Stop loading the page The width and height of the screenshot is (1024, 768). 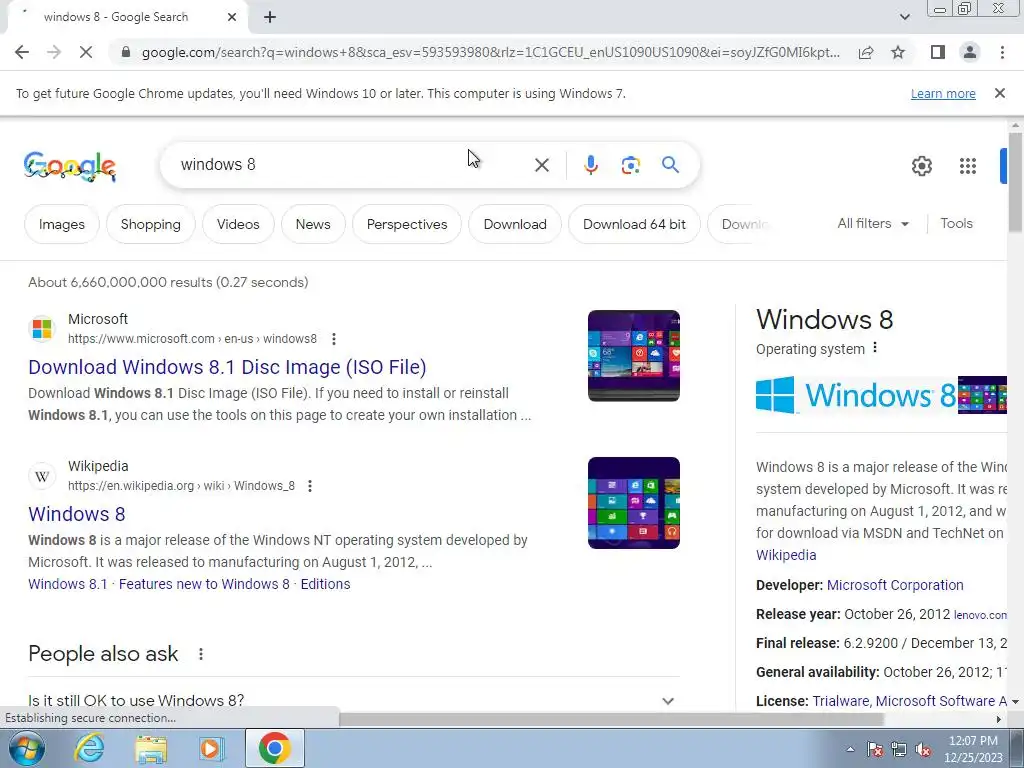86,52
